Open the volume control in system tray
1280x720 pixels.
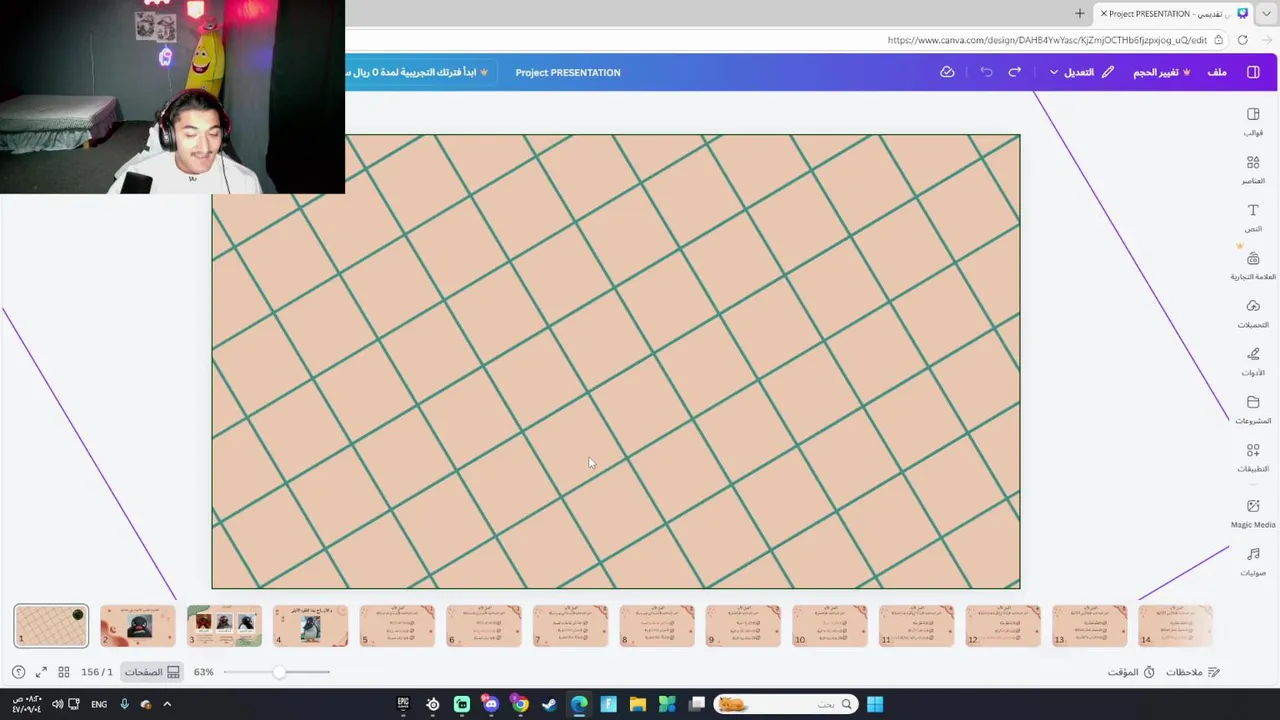(57, 704)
